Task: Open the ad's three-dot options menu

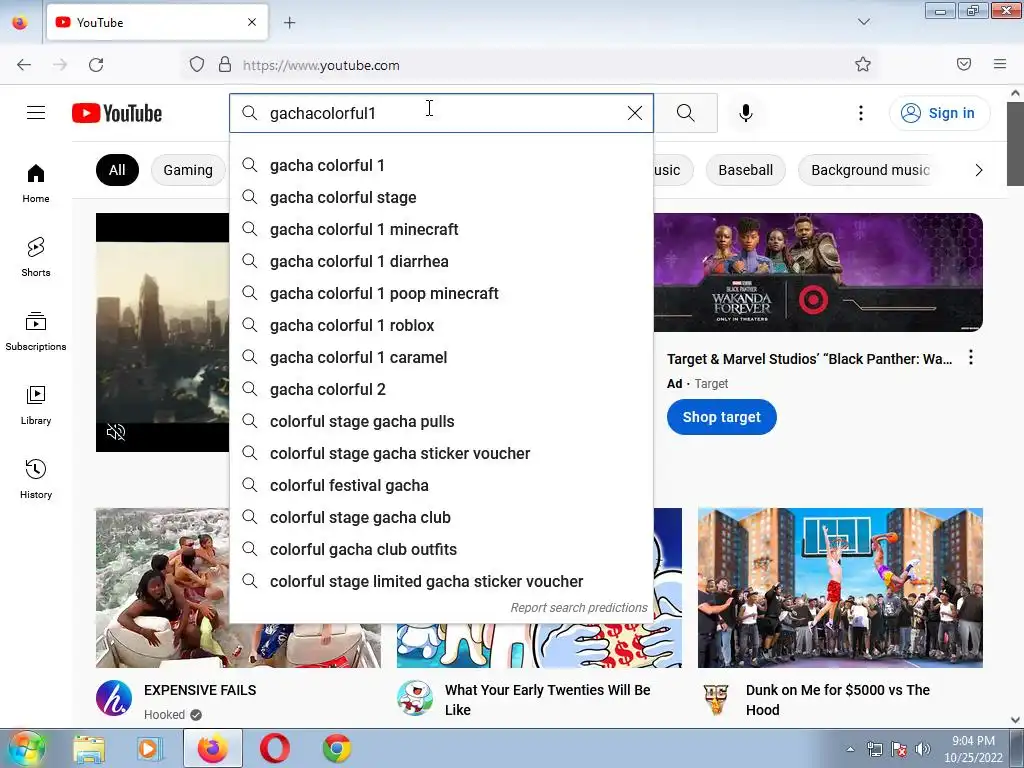Action: click(971, 357)
